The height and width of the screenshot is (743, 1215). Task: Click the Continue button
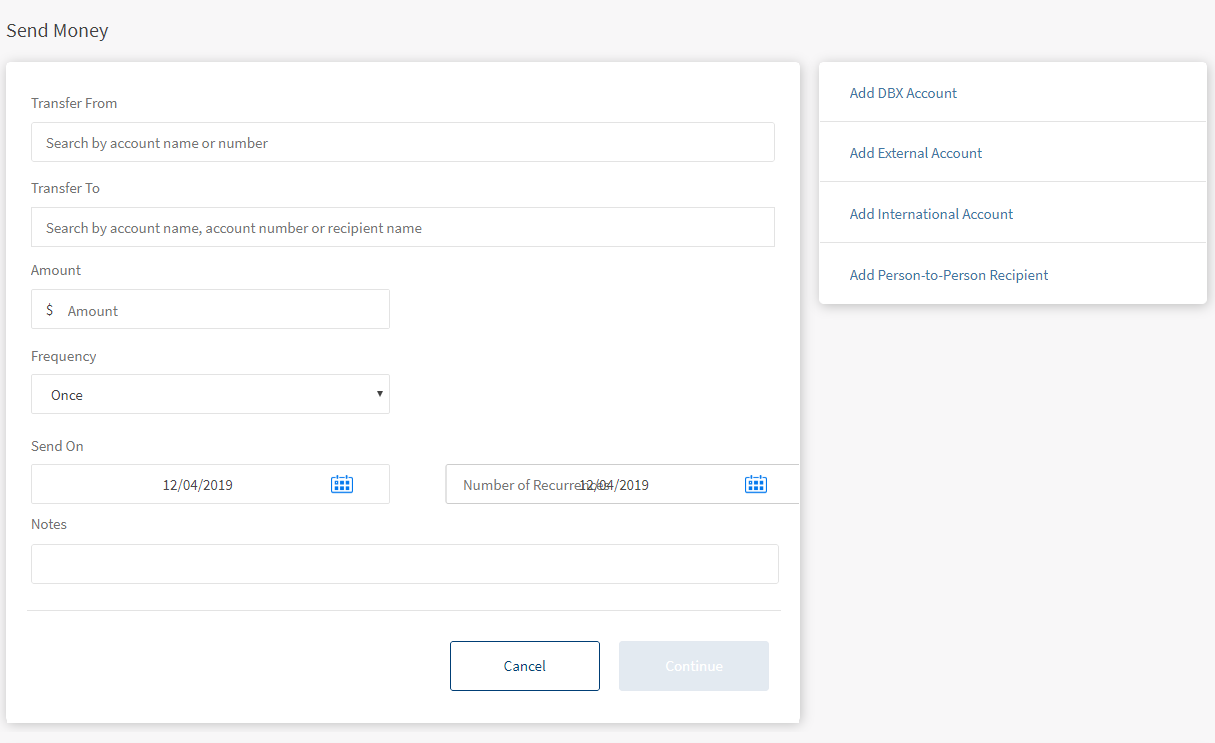coord(693,666)
